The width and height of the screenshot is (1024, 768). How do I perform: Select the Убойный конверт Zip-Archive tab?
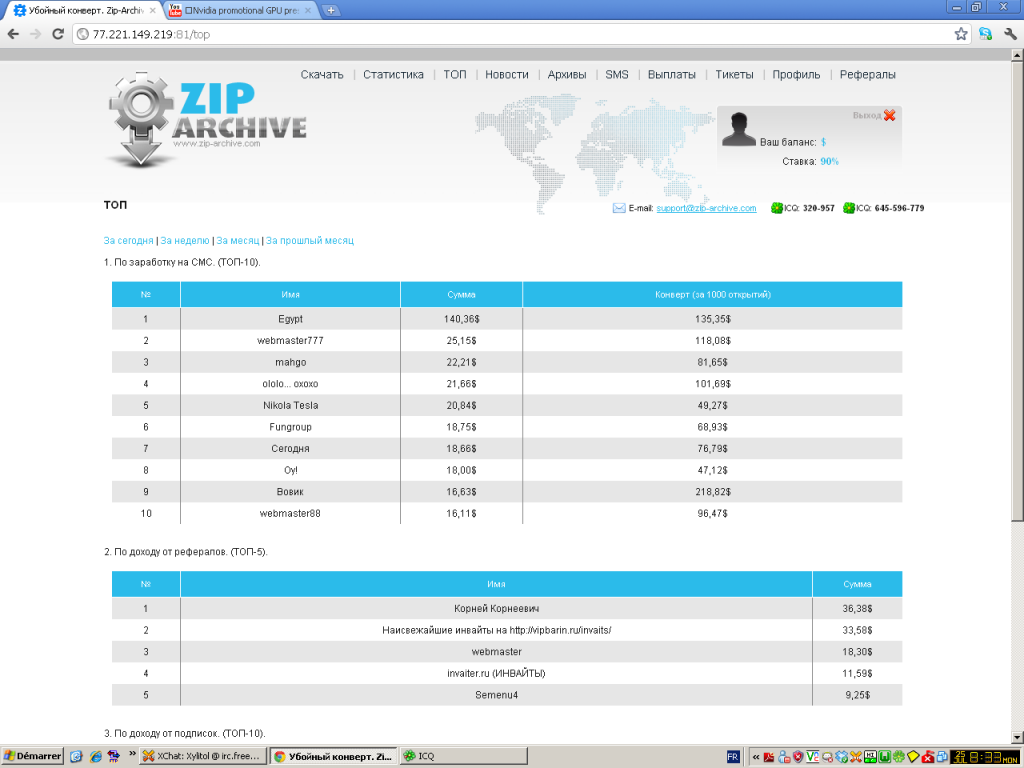point(84,10)
